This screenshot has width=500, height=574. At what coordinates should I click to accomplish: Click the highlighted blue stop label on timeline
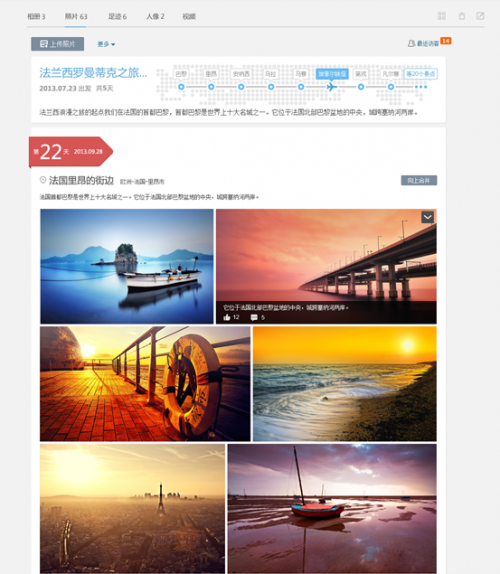332,74
